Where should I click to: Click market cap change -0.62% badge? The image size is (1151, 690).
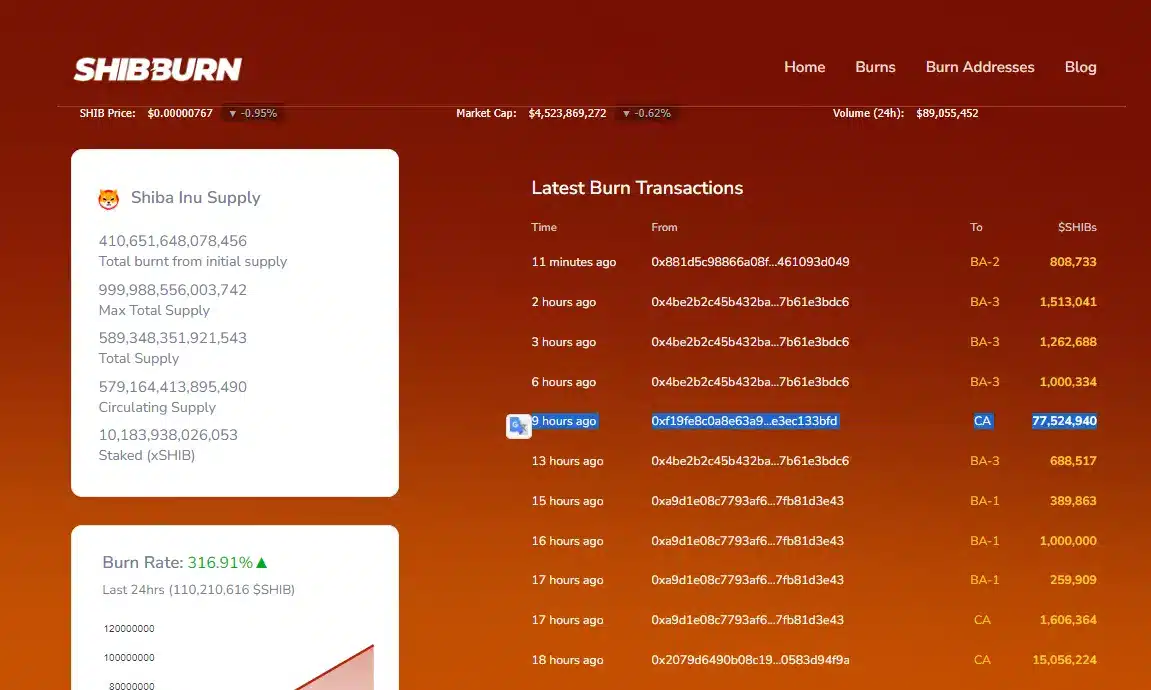[x=646, y=113]
